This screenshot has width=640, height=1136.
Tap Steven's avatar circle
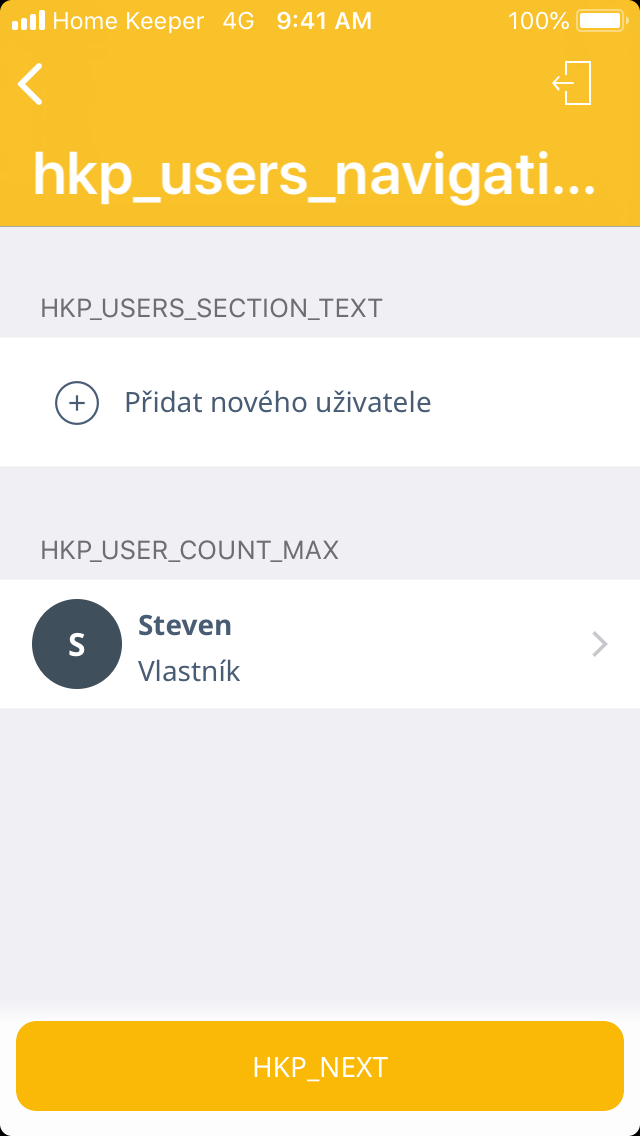pyautogui.click(x=77, y=644)
